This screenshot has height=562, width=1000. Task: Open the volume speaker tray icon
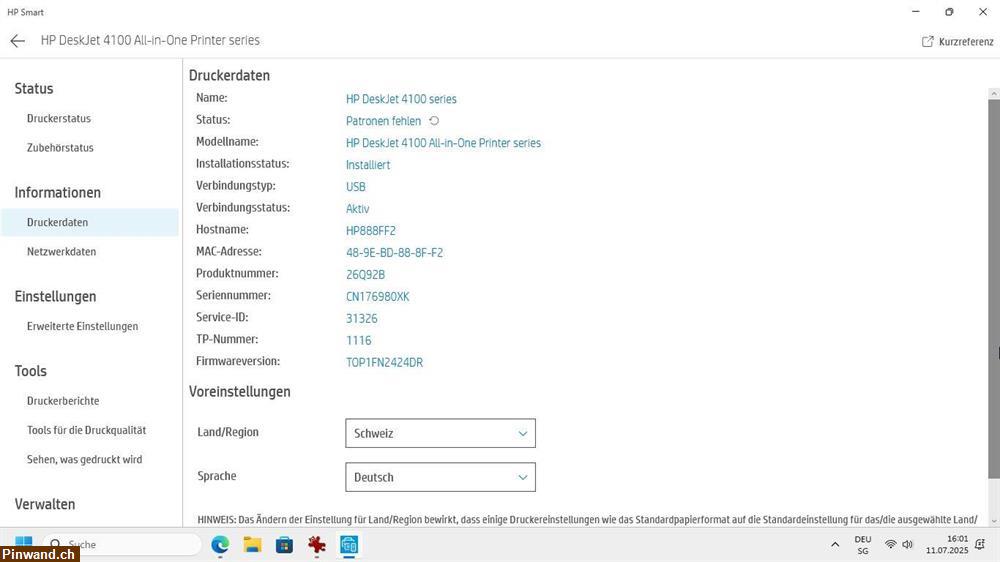click(x=908, y=544)
